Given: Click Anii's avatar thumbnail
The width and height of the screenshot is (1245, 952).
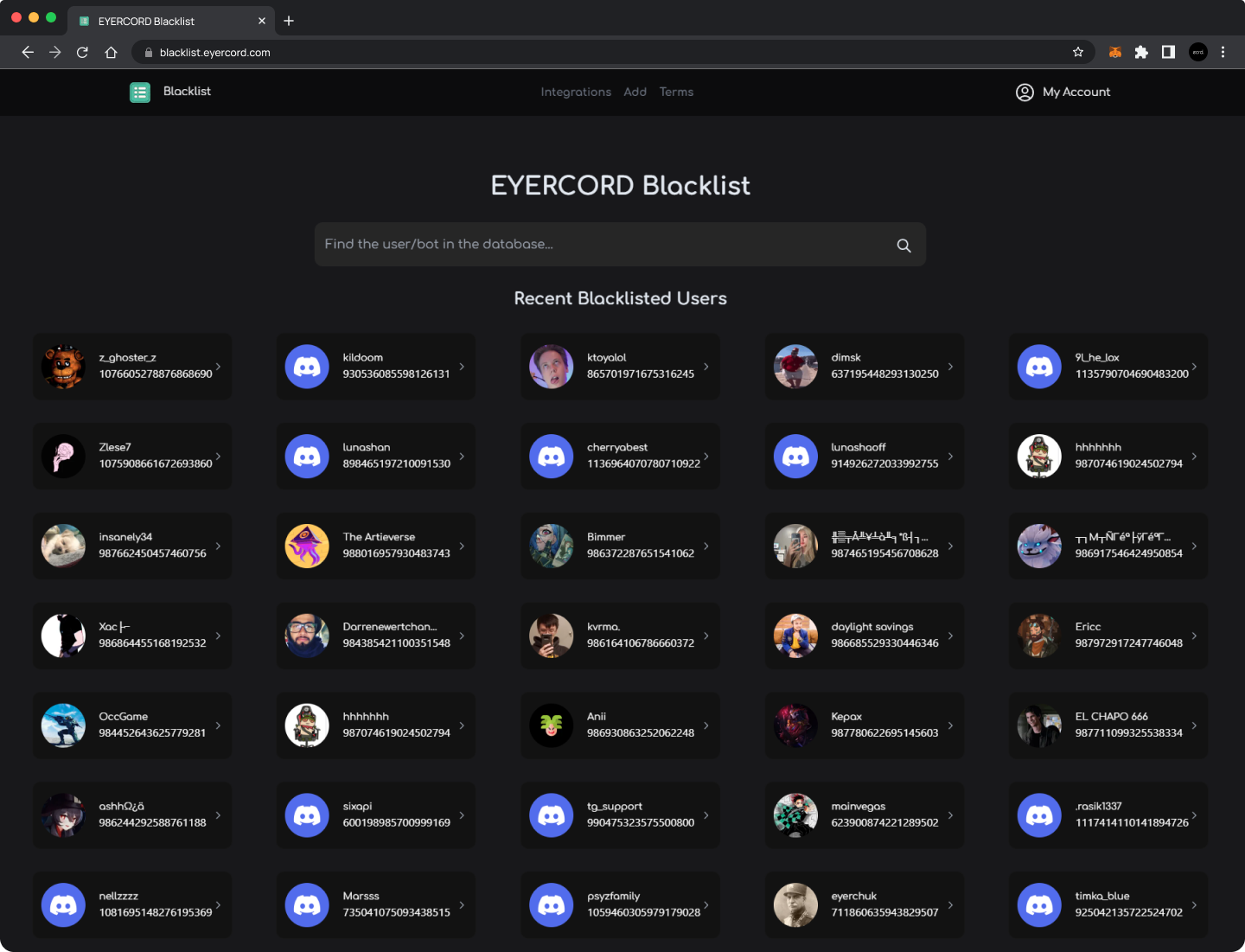Looking at the screenshot, I should pos(552,725).
